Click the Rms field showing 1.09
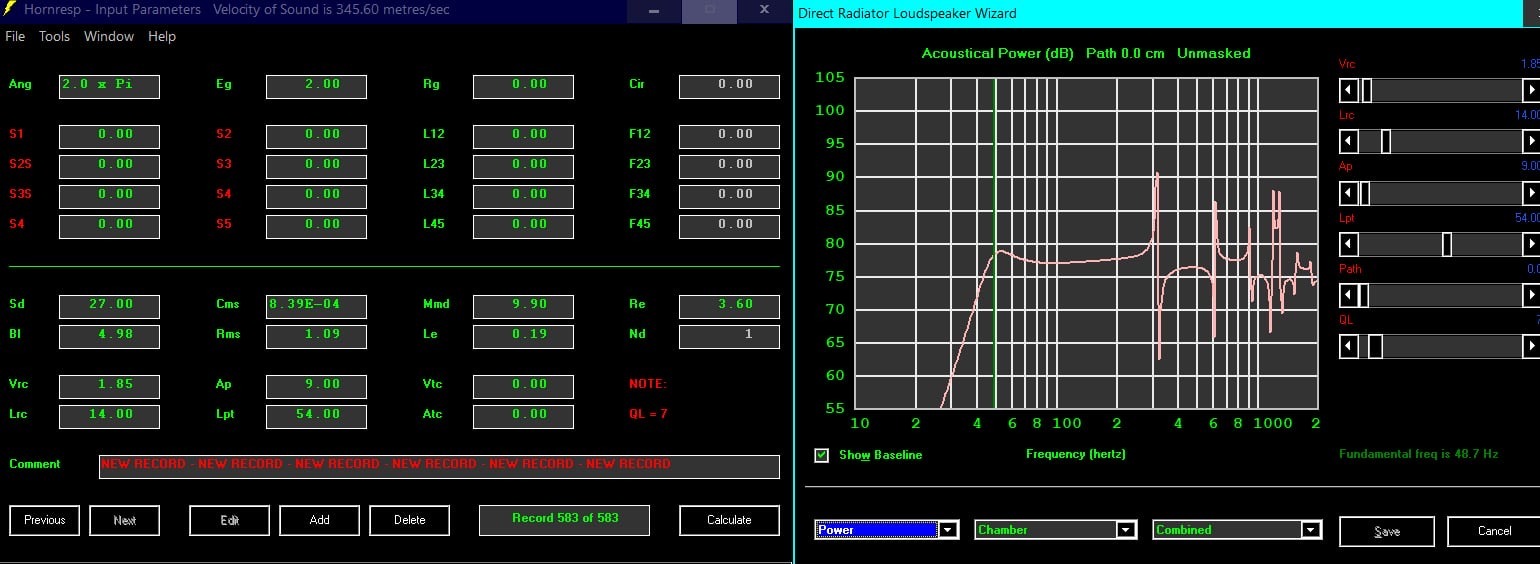This screenshot has width=1540, height=564. tap(316, 336)
